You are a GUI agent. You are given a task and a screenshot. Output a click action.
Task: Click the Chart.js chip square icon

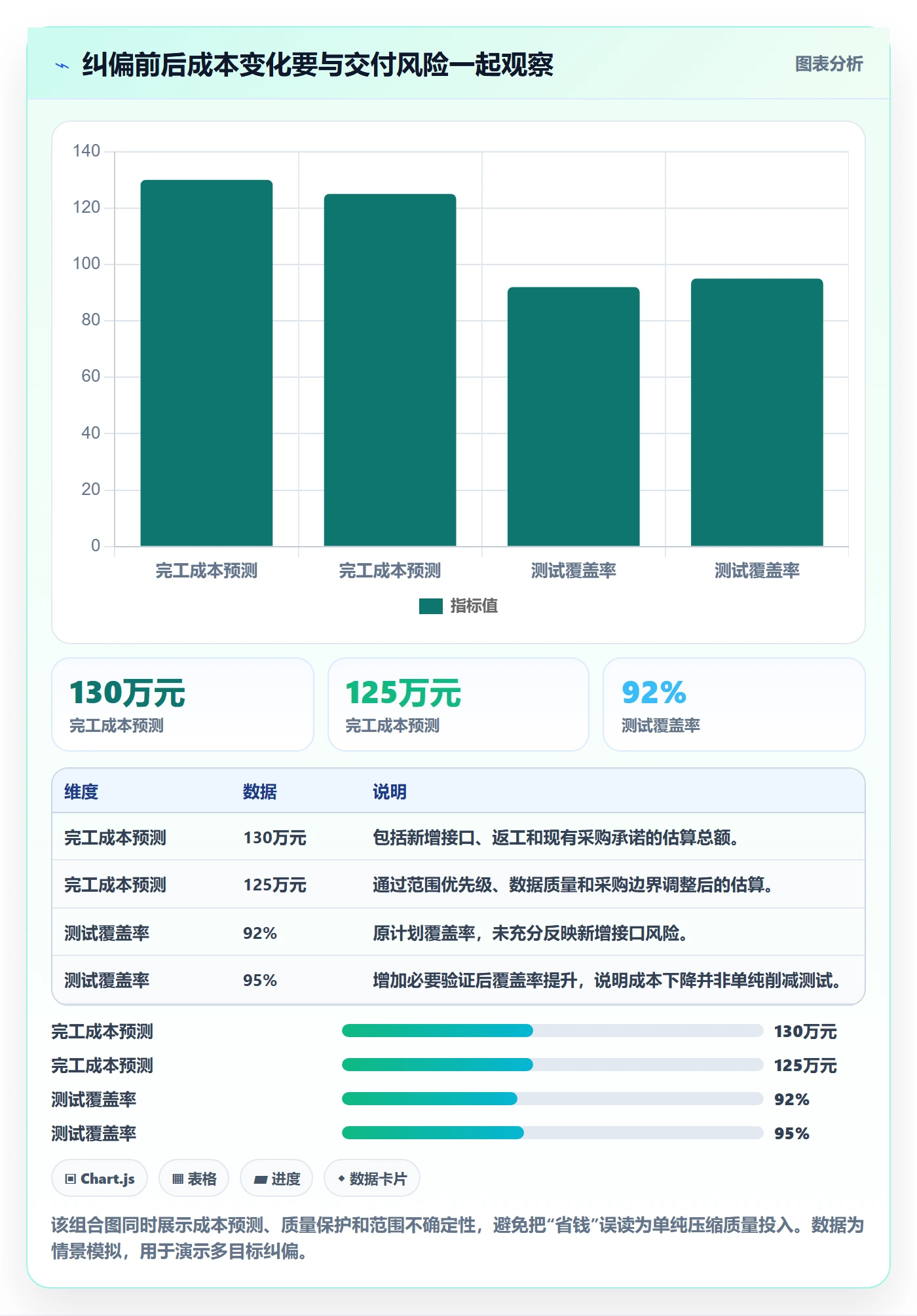tap(71, 1179)
